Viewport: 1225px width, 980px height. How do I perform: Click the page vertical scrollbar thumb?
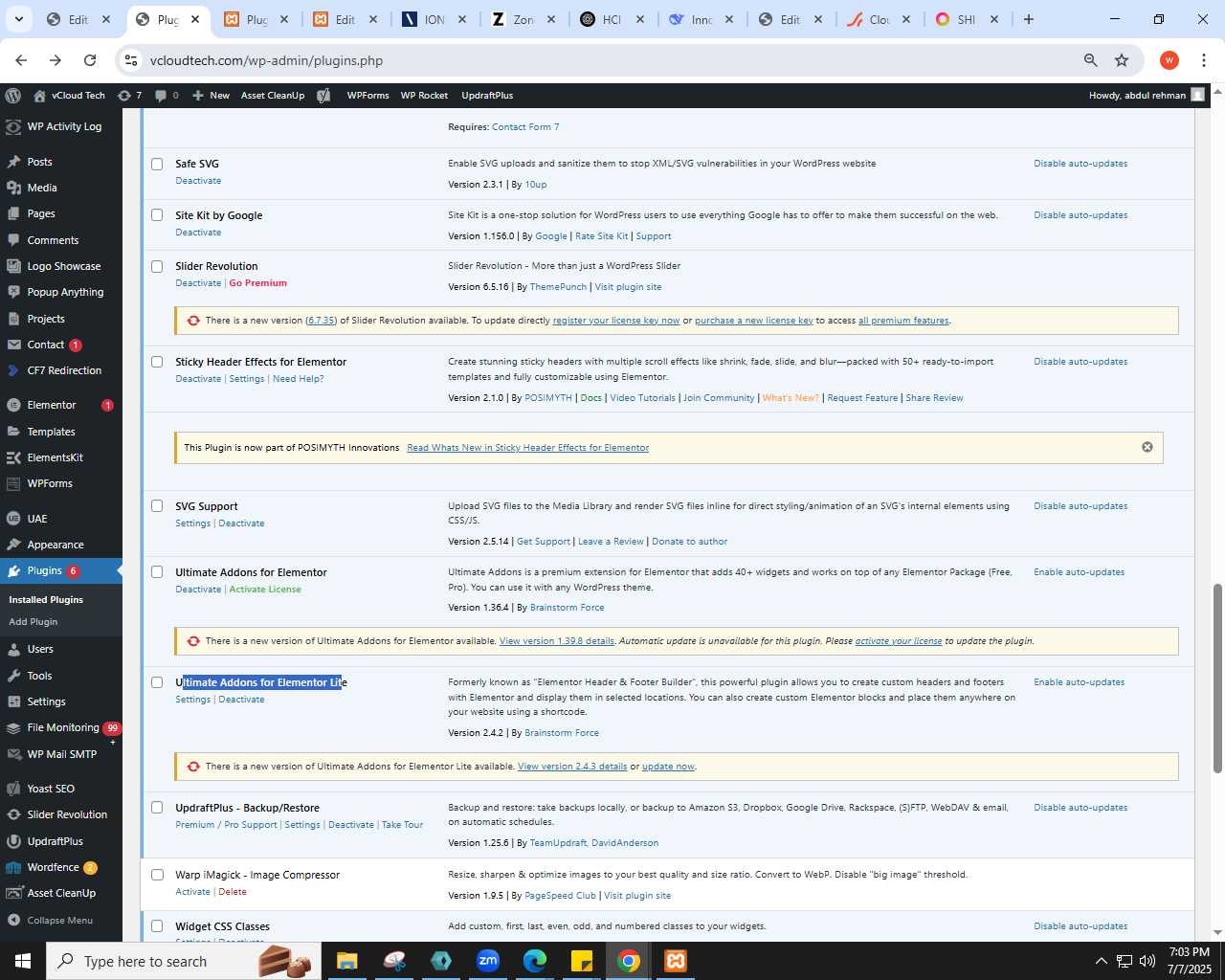point(1217,678)
